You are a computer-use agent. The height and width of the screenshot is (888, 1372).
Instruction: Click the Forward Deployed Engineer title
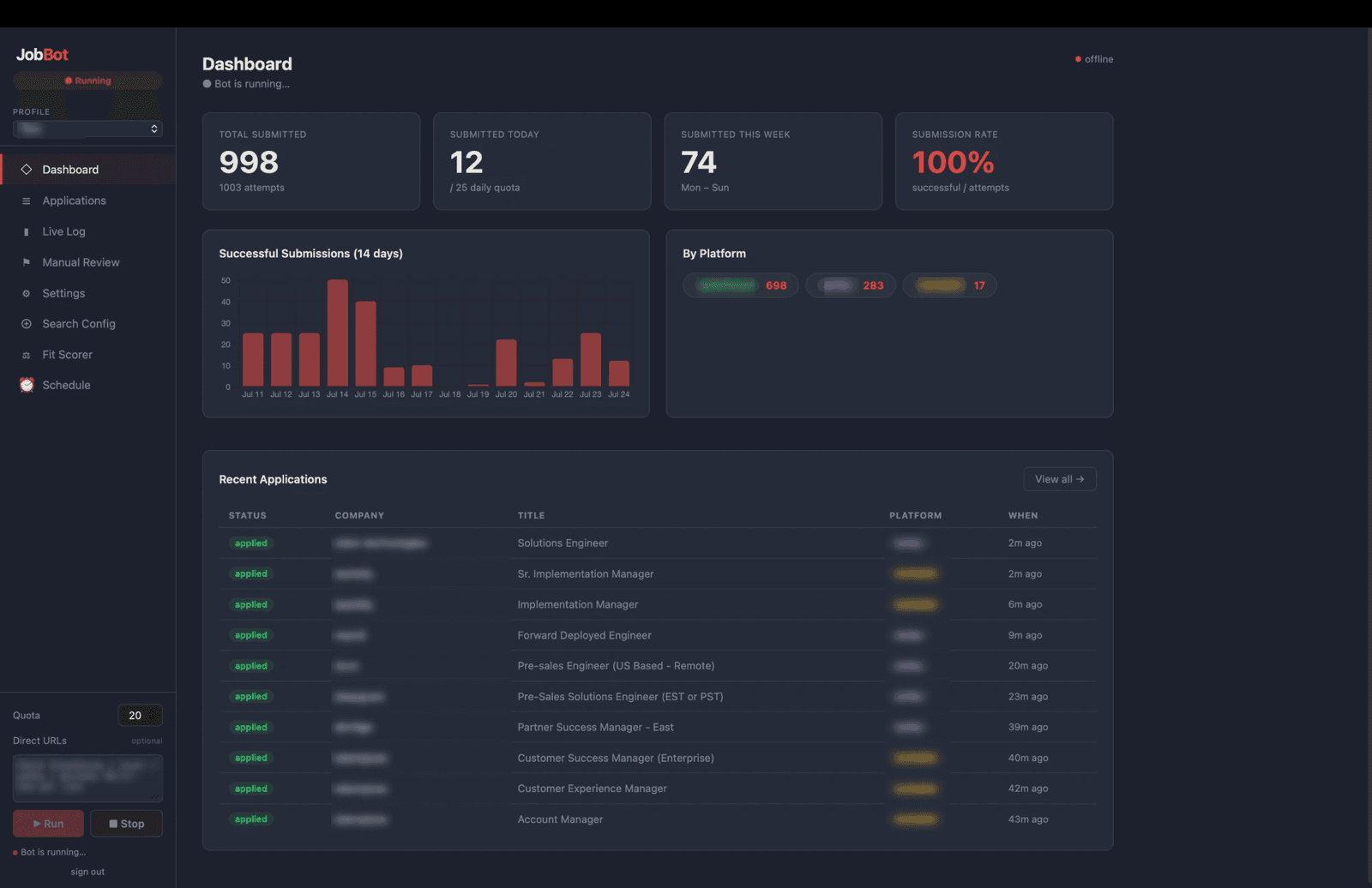[x=584, y=635]
